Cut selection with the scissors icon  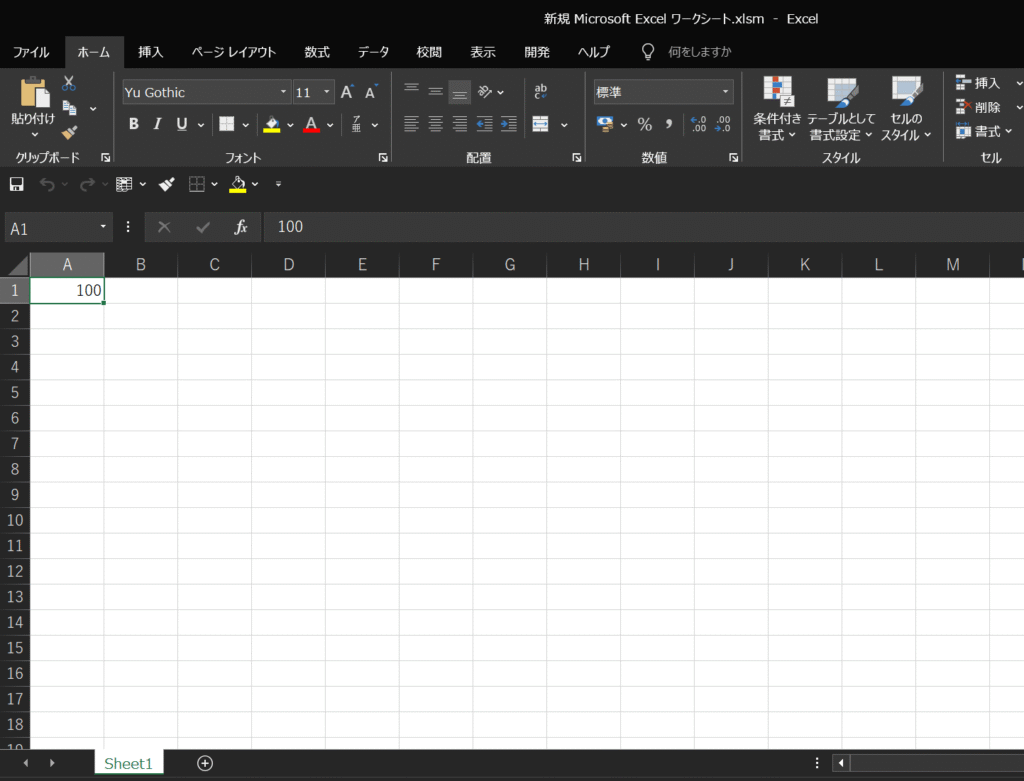pos(69,83)
